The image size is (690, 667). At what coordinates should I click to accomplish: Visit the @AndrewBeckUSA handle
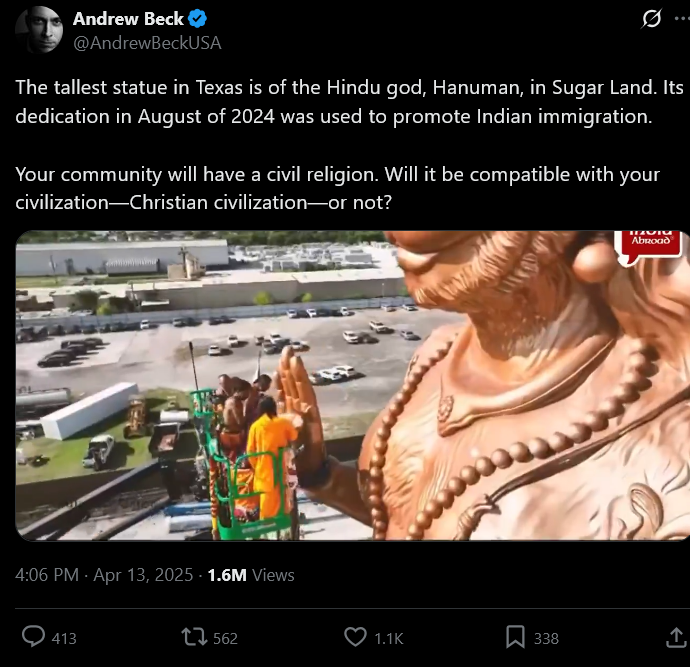click(x=147, y=43)
